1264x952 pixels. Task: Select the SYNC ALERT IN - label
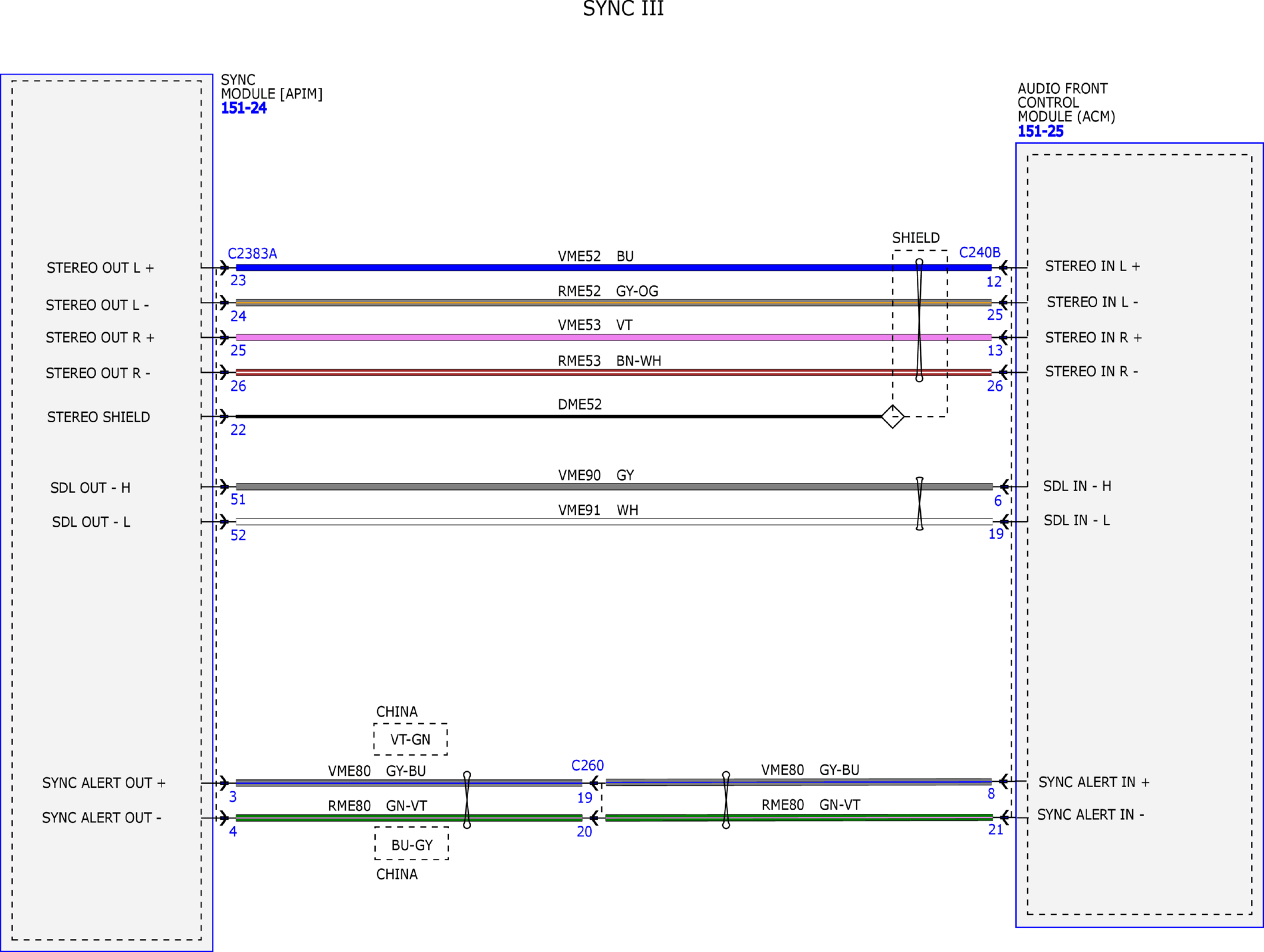[1091, 814]
